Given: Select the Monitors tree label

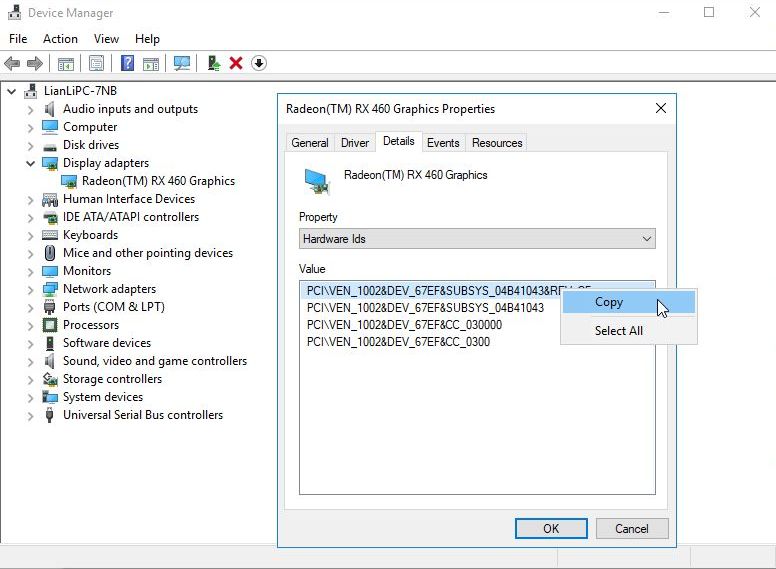Looking at the screenshot, I should (87, 271).
